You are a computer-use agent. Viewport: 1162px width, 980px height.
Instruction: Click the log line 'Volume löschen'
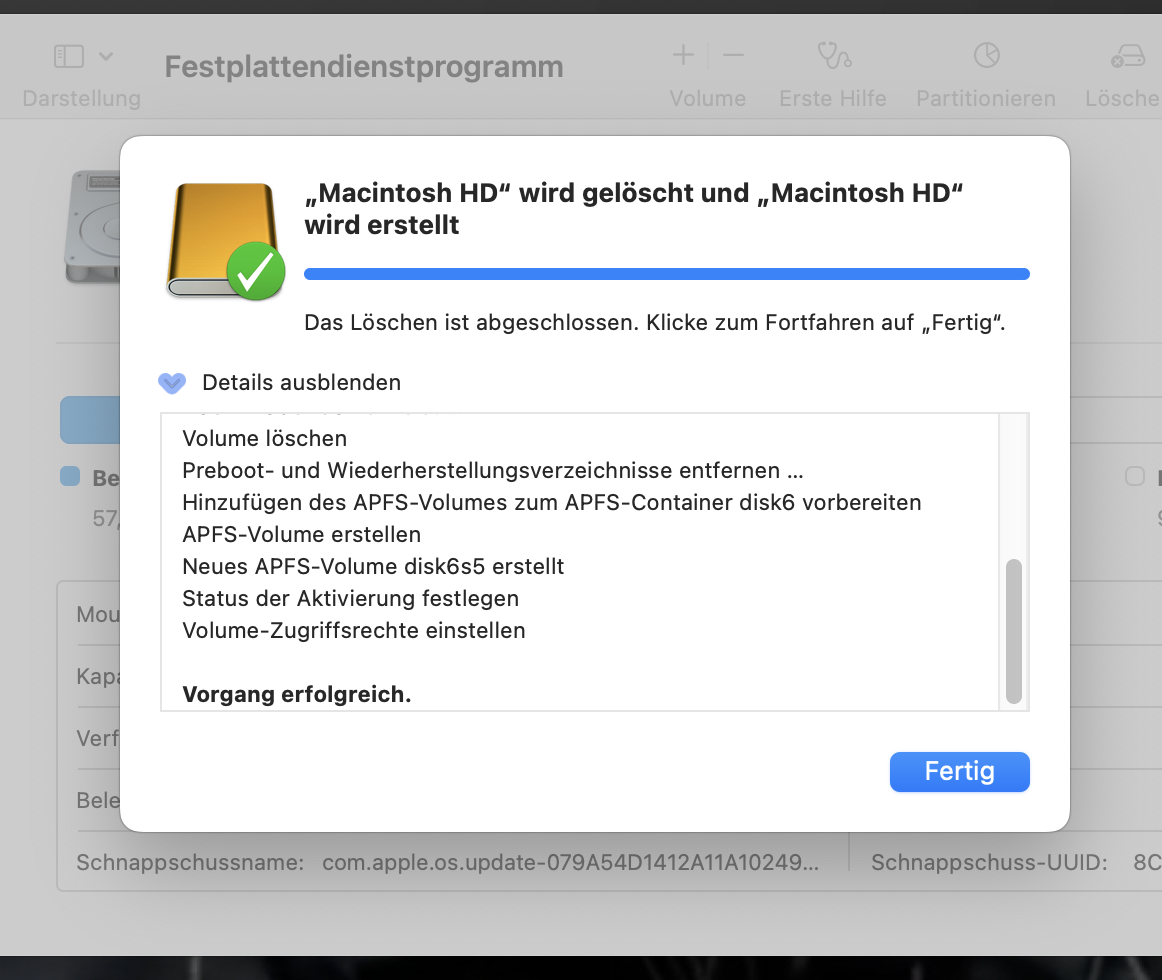(x=265, y=439)
